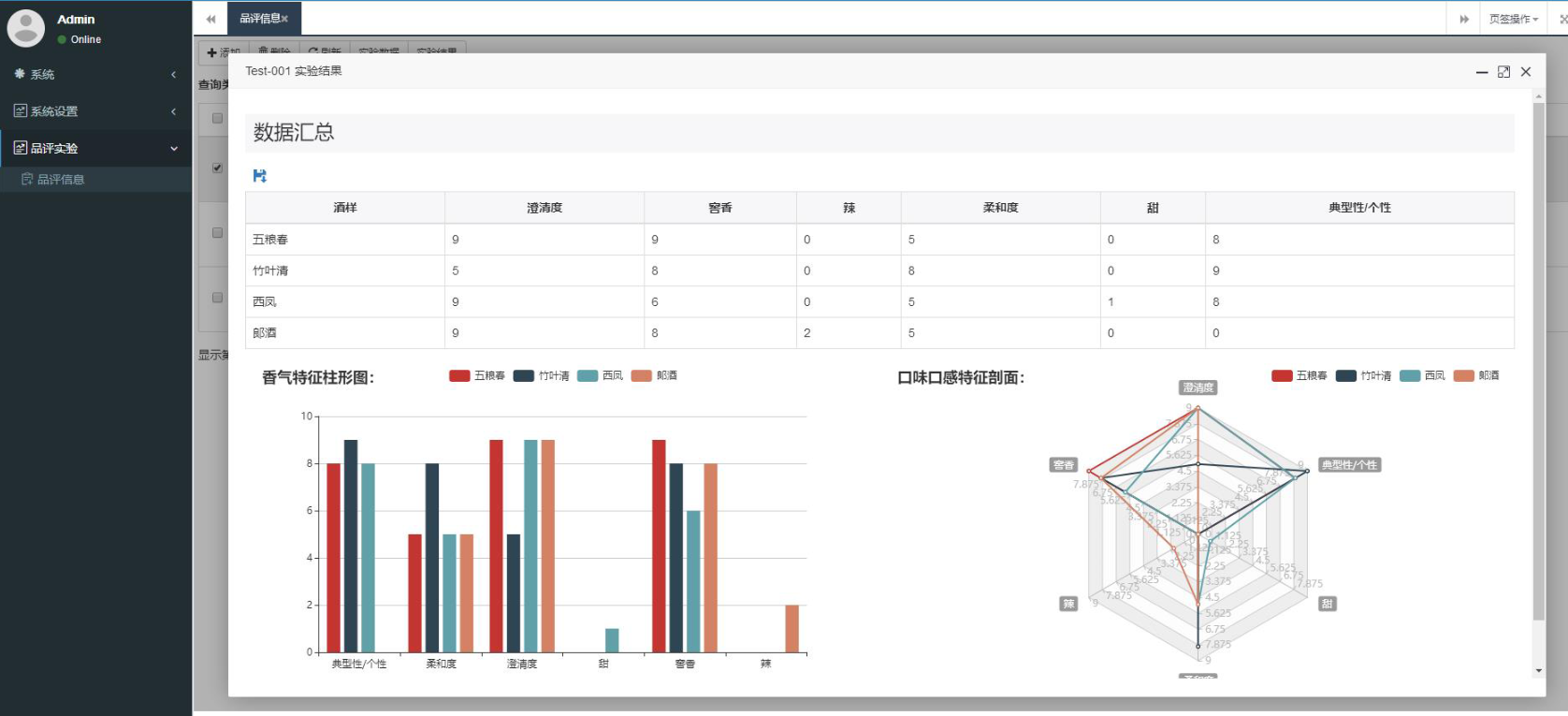Image resolution: width=1568 pixels, height=716 pixels.
Task: Click the 窖香 column header
Action: pyautogui.click(x=720, y=208)
